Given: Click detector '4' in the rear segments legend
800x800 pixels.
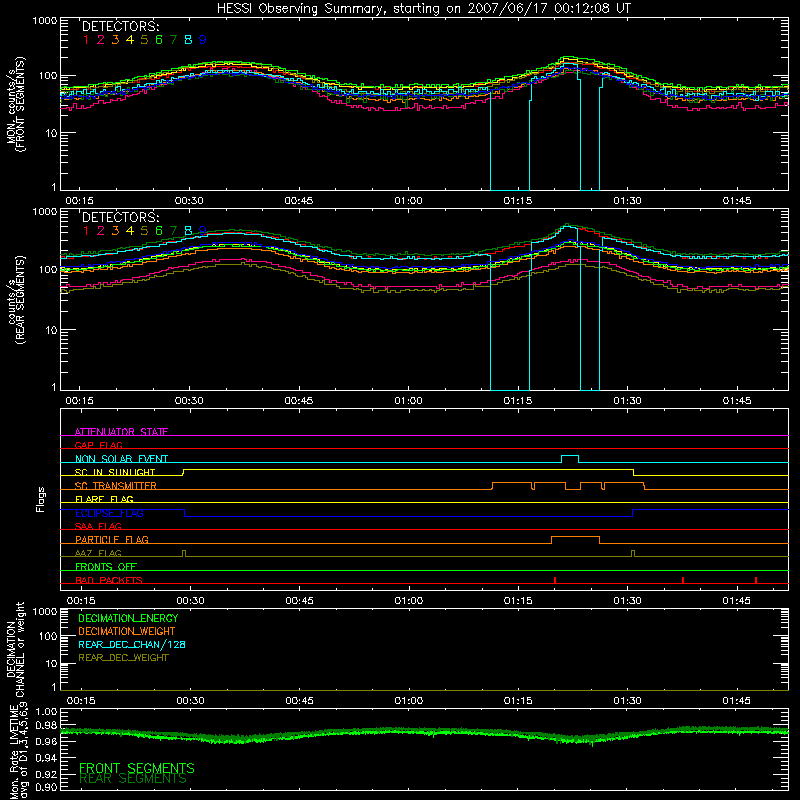Looking at the screenshot, I should click(130, 231).
